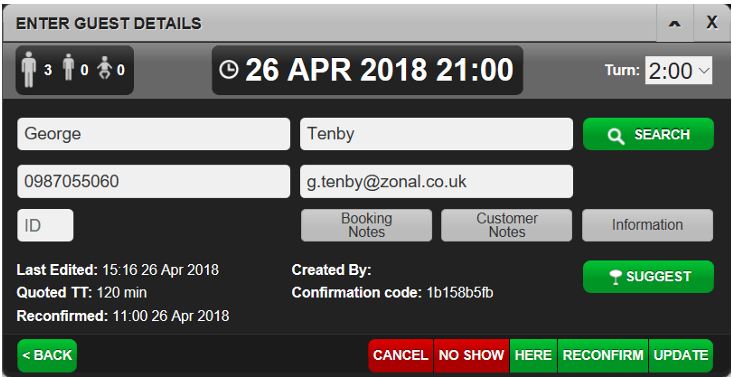Collapse the guest details panel with caret

click(675, 23)
